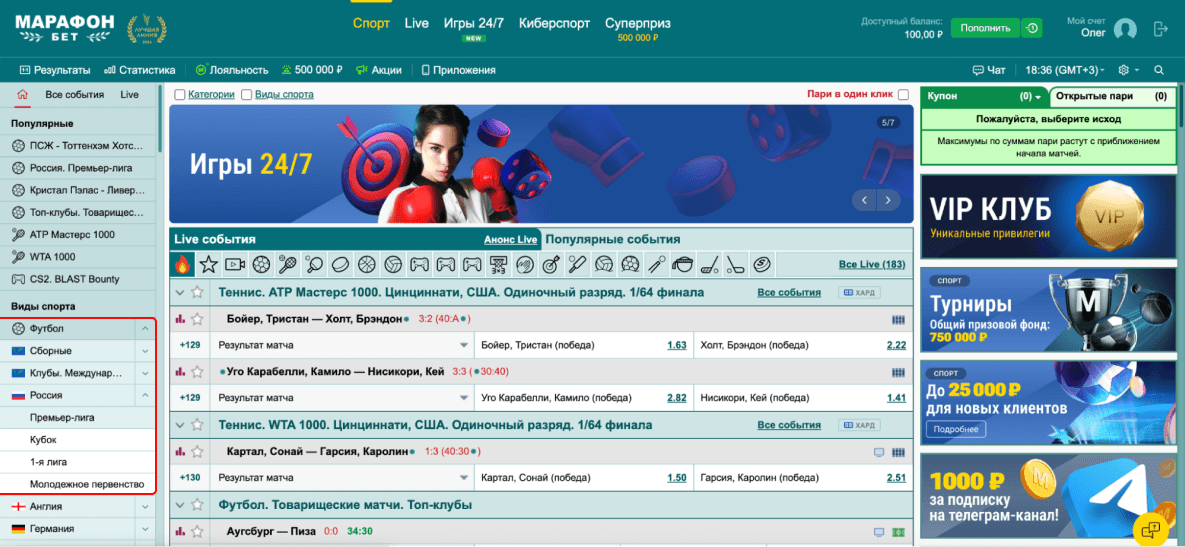Viewport: 1185px width, 547px height.
Task: Add Бойер — Холт match to favorites star
Action: pyautogui.click(x=197, y=319)
